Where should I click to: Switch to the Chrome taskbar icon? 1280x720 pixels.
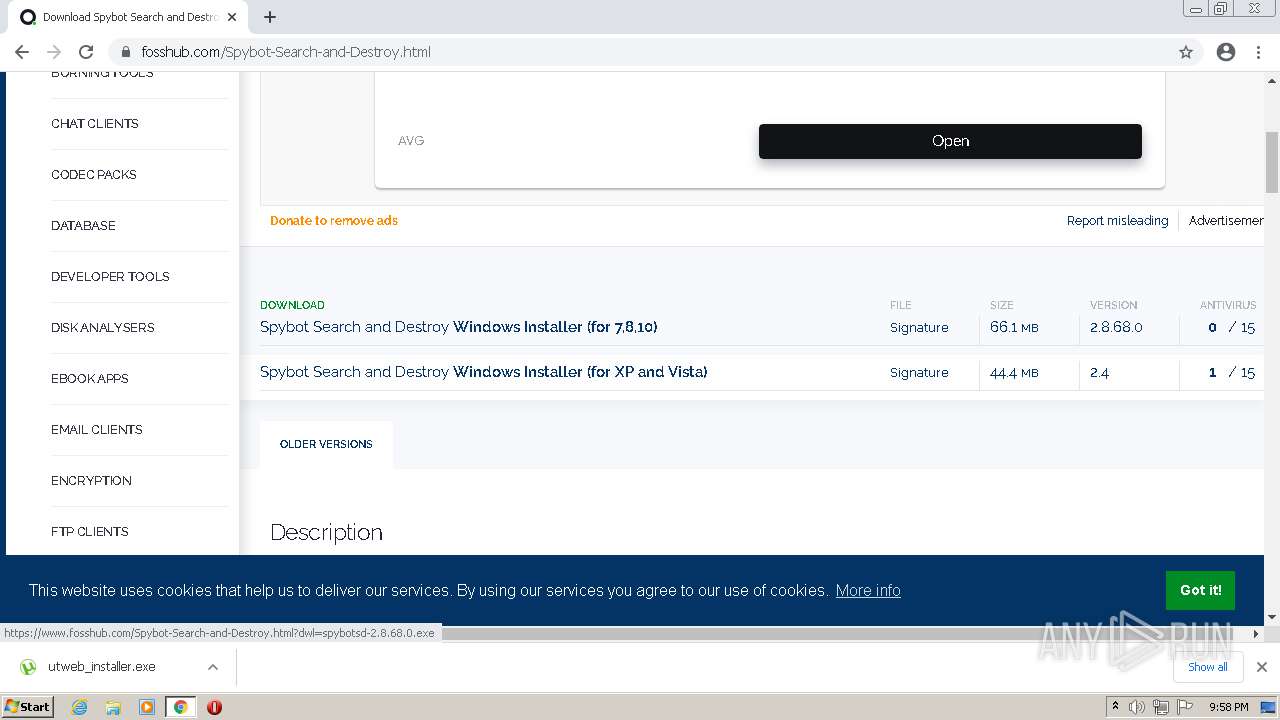[x=180, y=707]
